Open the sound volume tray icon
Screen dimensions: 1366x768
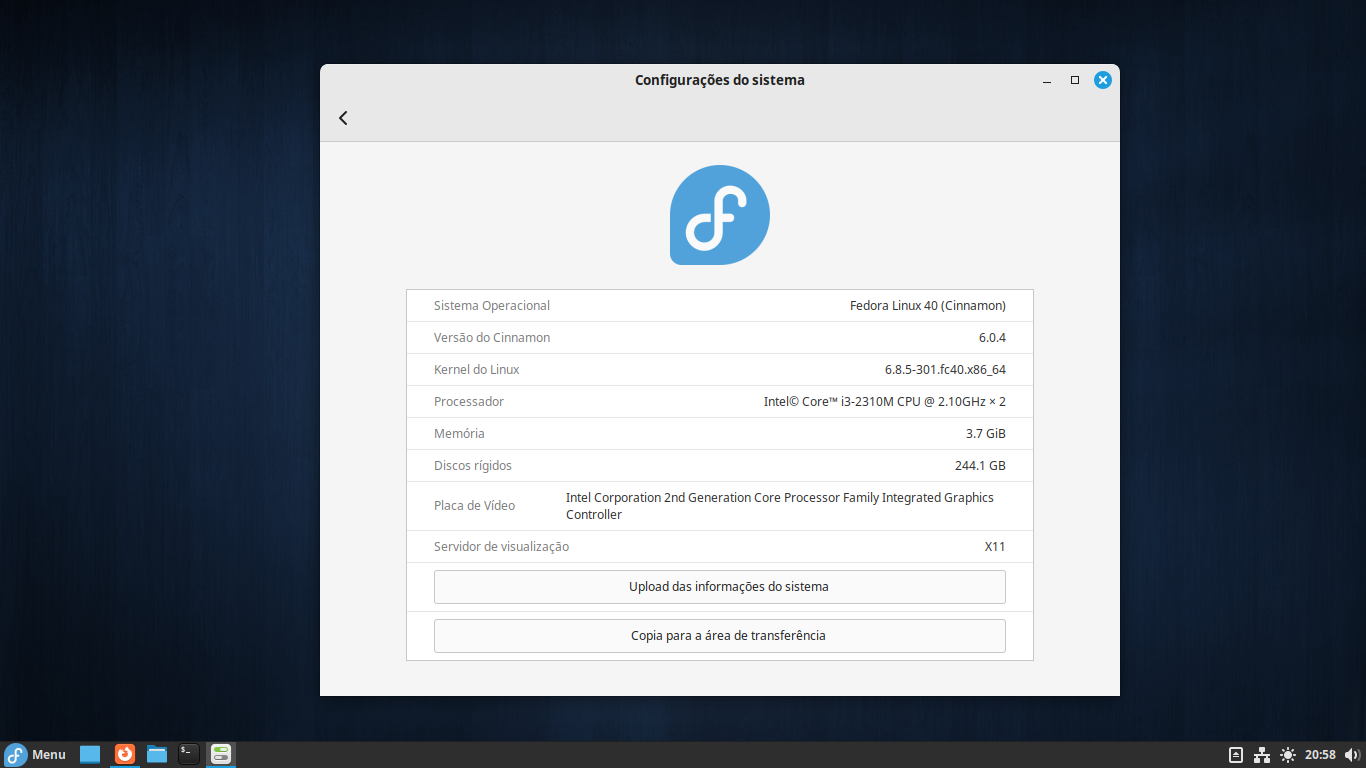tap(1352, 755)
